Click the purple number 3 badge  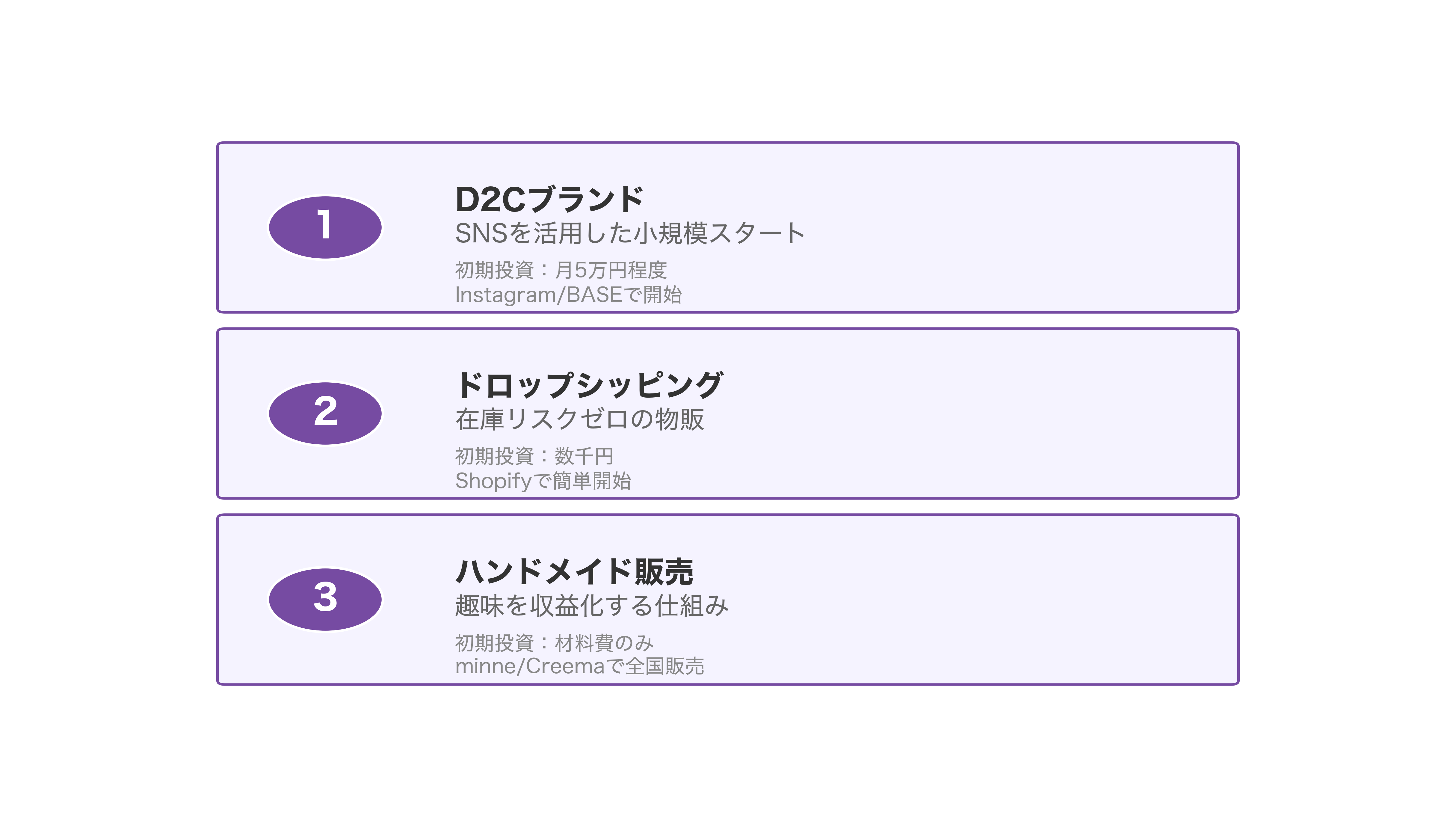pos(325,599)
